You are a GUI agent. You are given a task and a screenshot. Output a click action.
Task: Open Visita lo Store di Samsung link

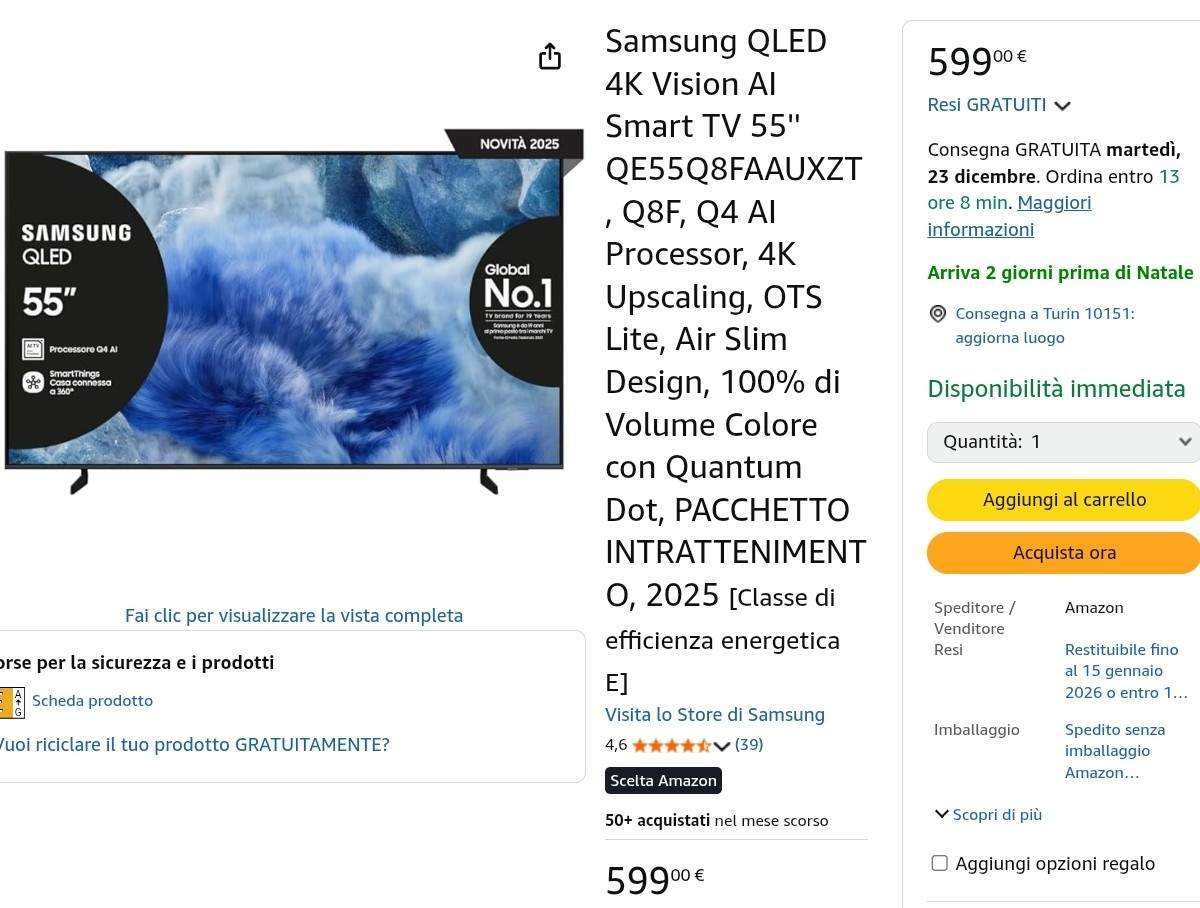(x=714, y=714)
